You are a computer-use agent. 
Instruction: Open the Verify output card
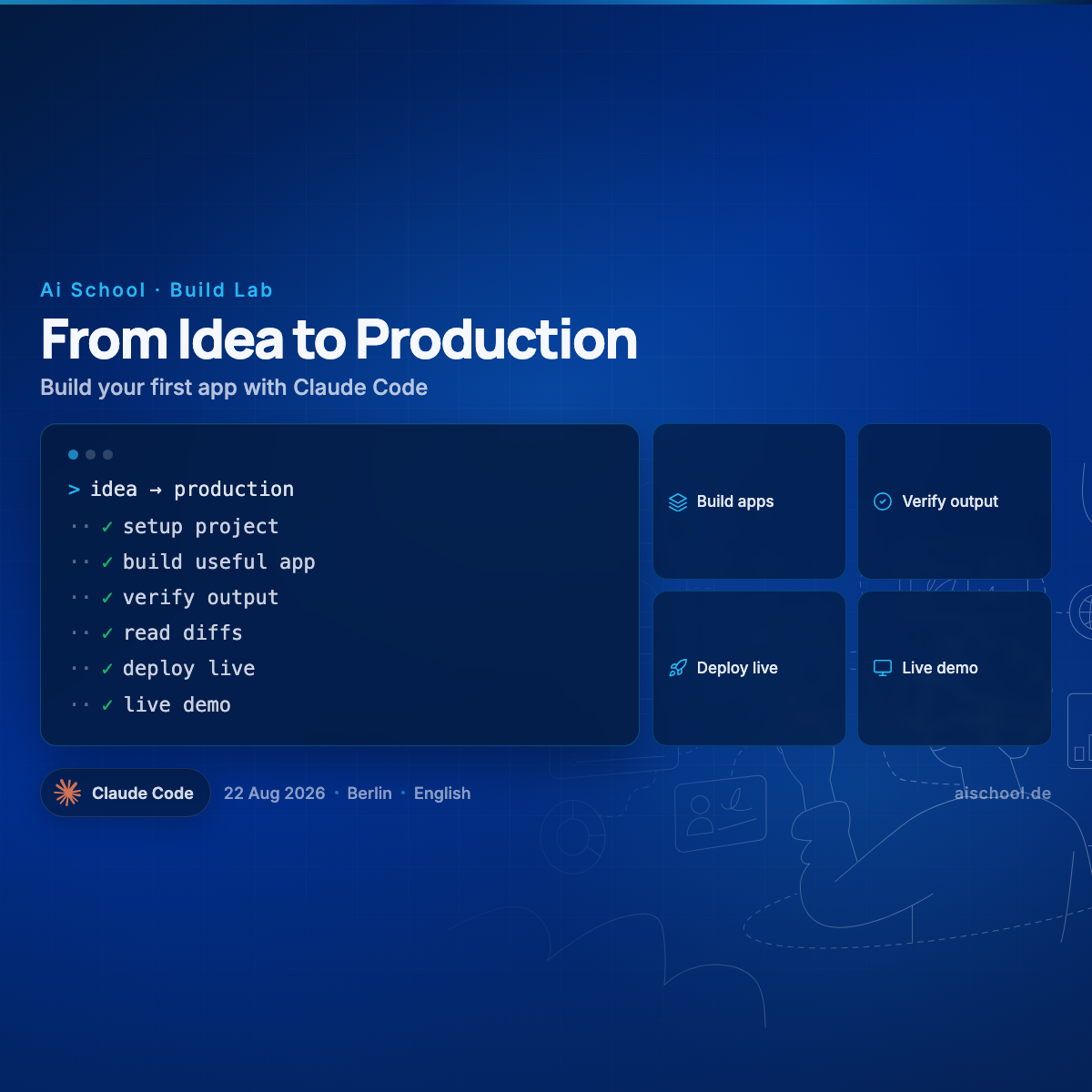click(x=955, y=501)
